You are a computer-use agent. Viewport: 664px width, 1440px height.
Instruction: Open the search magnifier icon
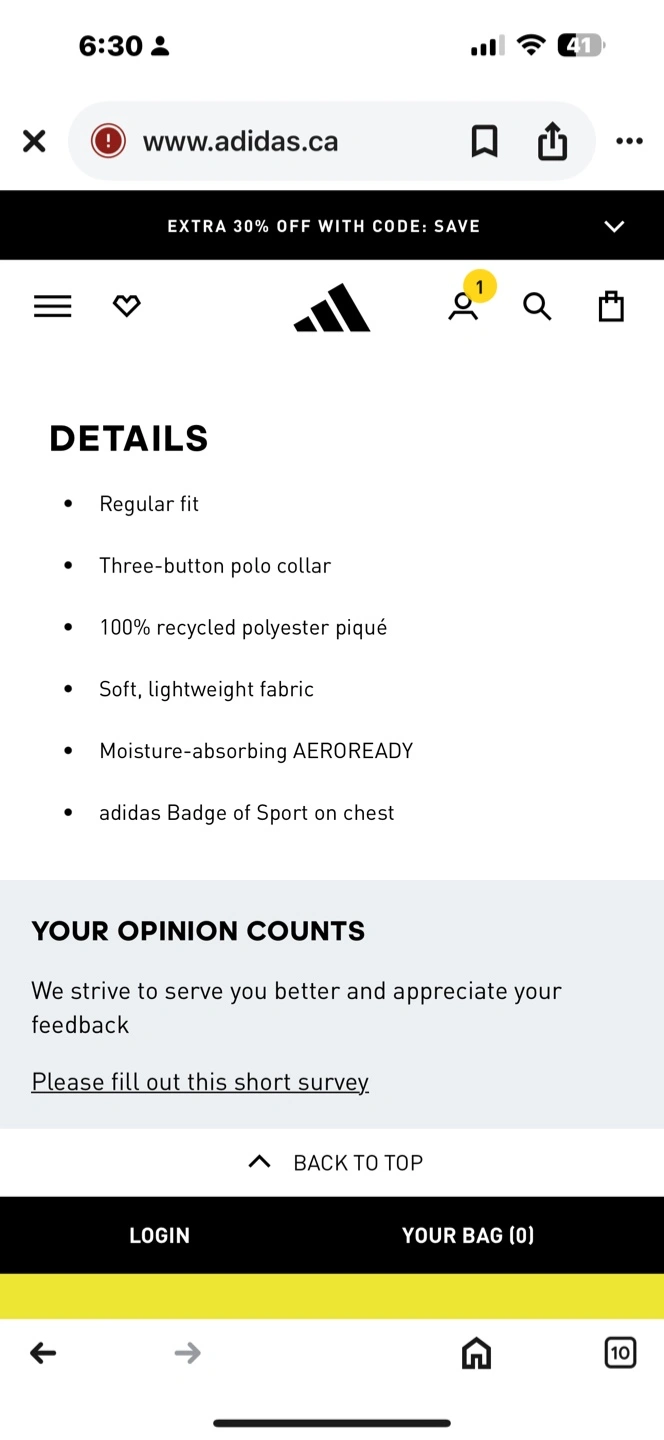tap(537, 307)
